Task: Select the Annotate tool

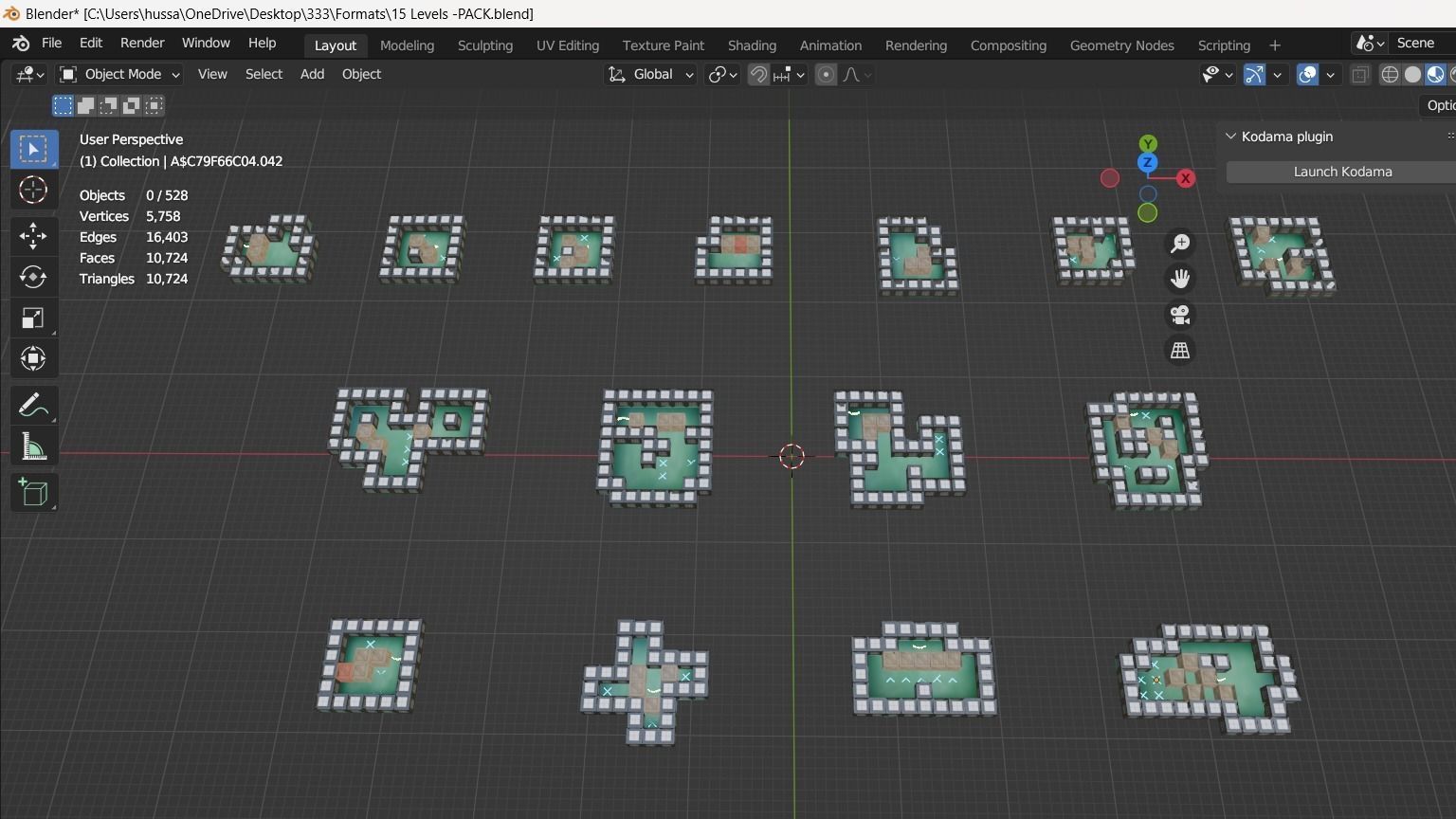Action: coord(33,405)
